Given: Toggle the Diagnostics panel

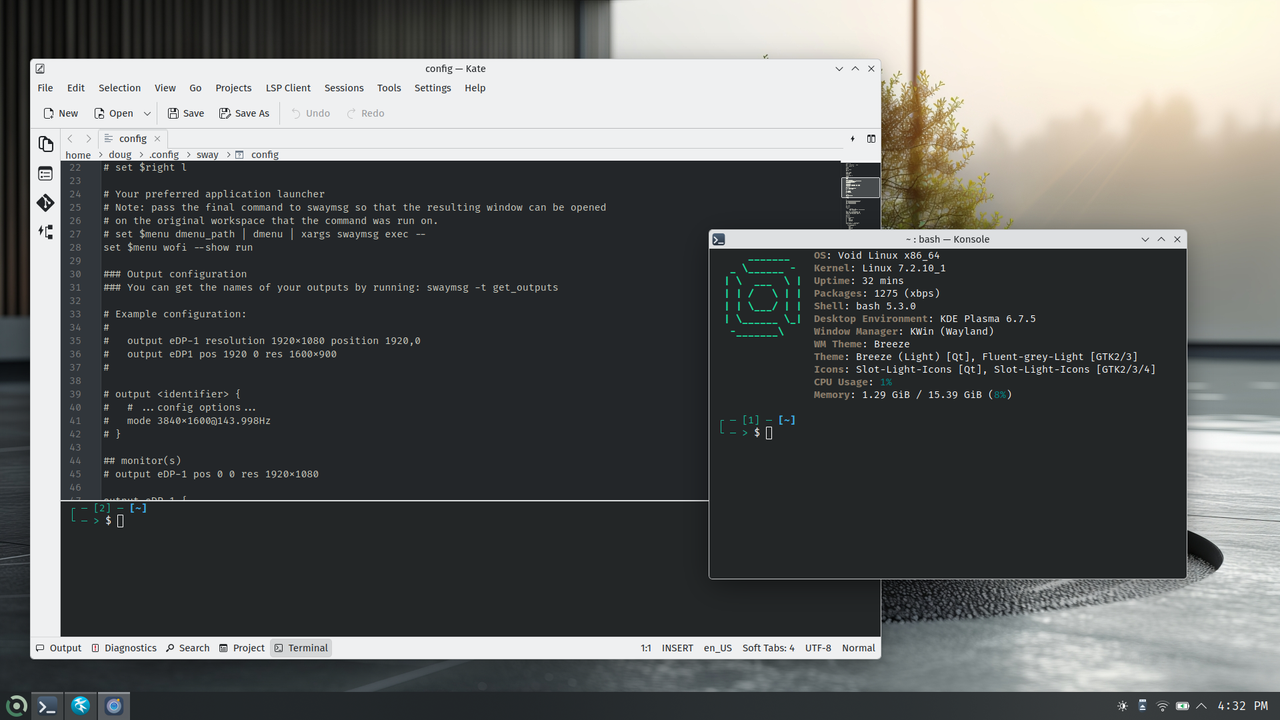Looking at the screenshot, I should click(124, 648).
